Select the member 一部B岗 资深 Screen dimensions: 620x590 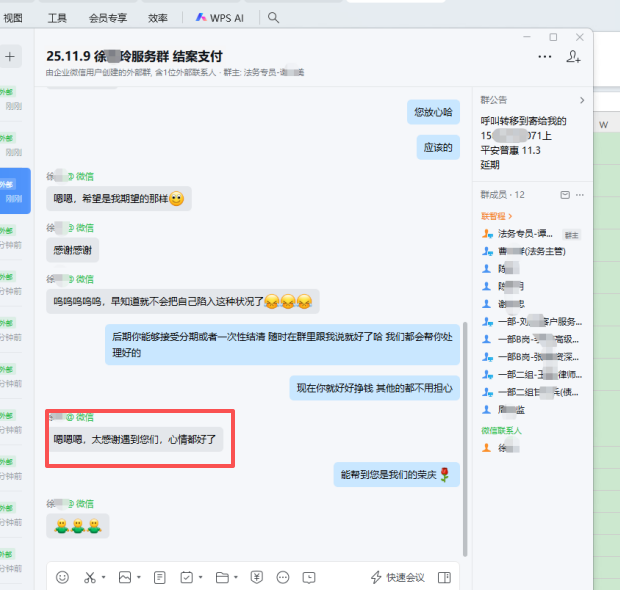(x=531, y=357)
